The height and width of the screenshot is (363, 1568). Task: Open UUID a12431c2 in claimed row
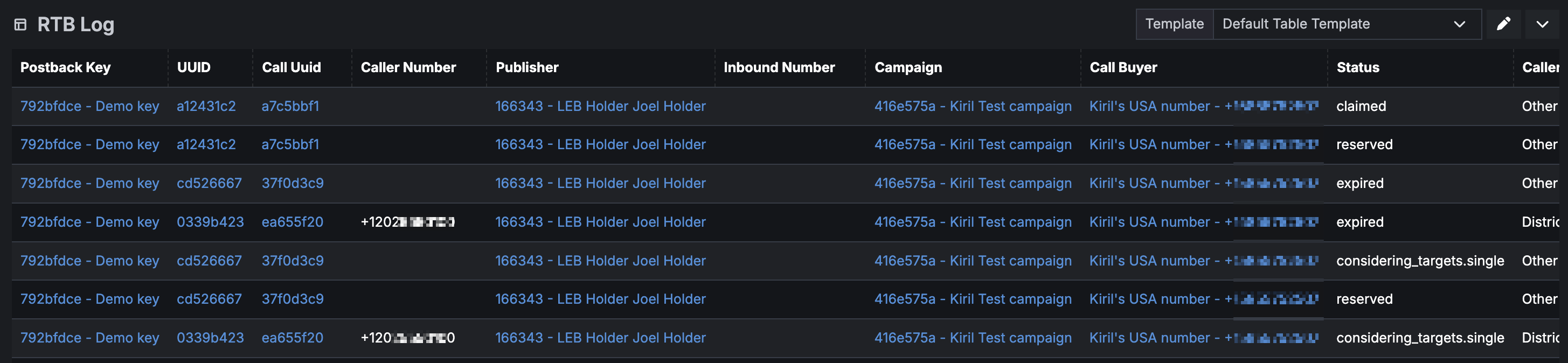pyautogui.click(x=206, y=107)
